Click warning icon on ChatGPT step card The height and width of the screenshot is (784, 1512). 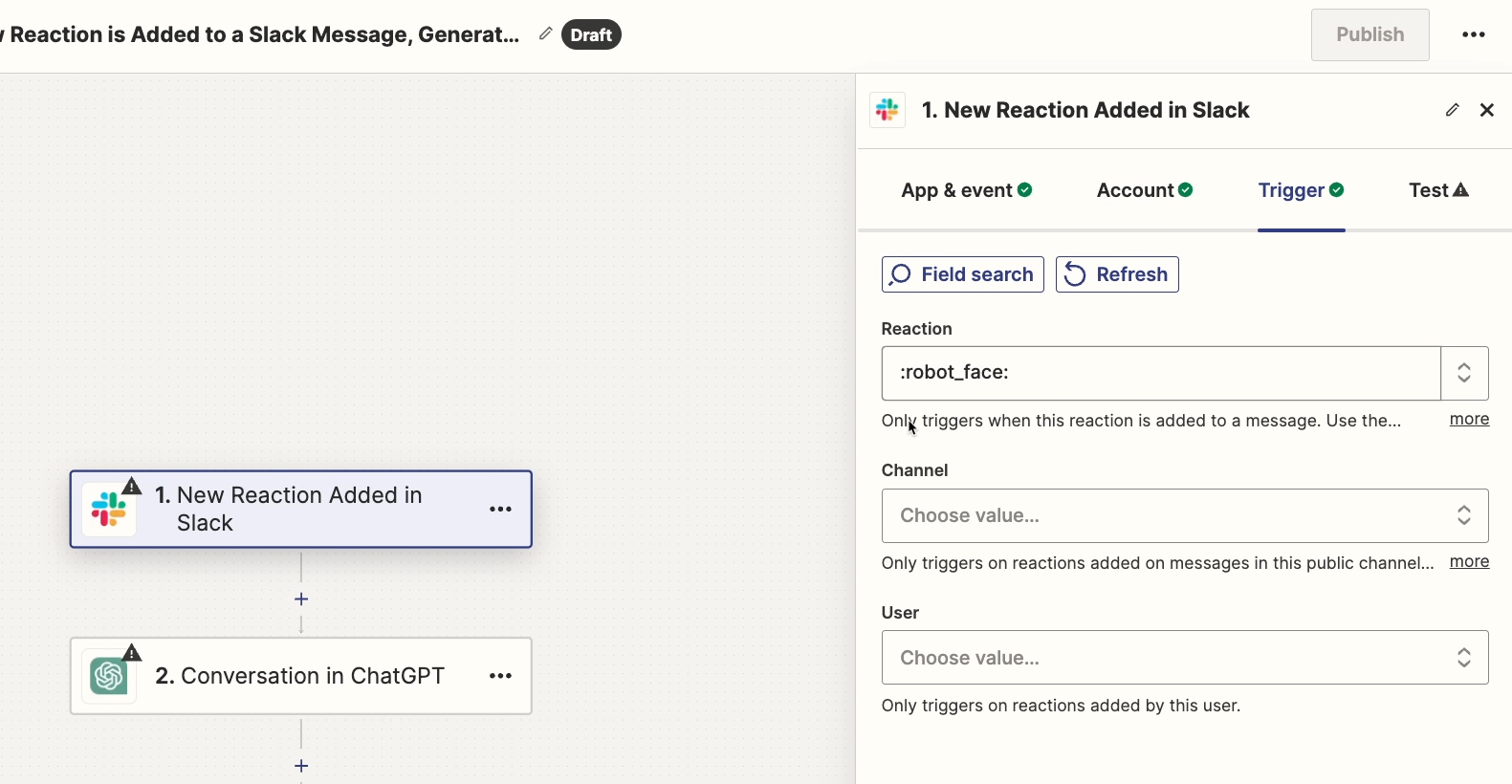132,653
